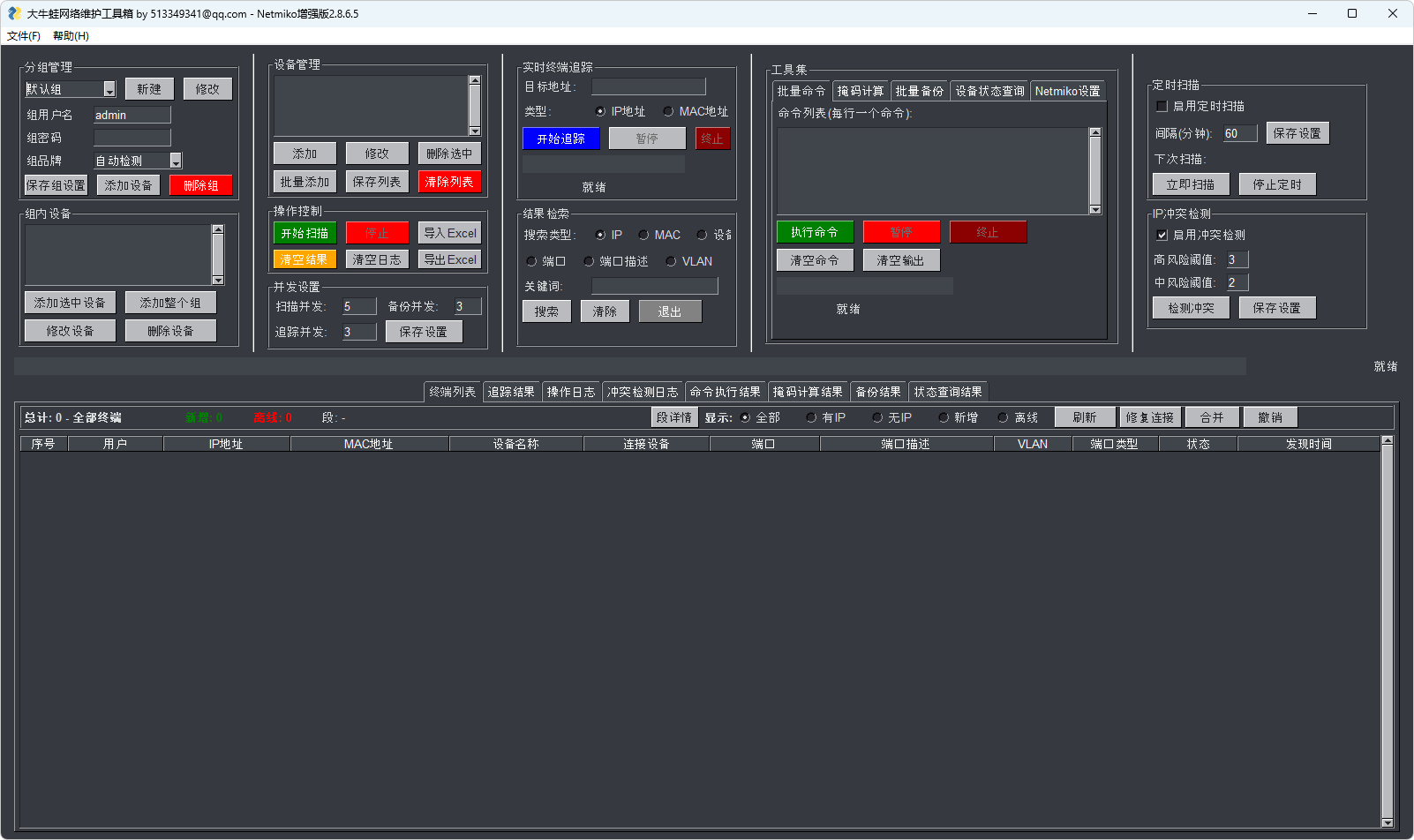Execute commands via the green 执行命令 button
The height and width of the screenshot is (840, 1414).
814,232
